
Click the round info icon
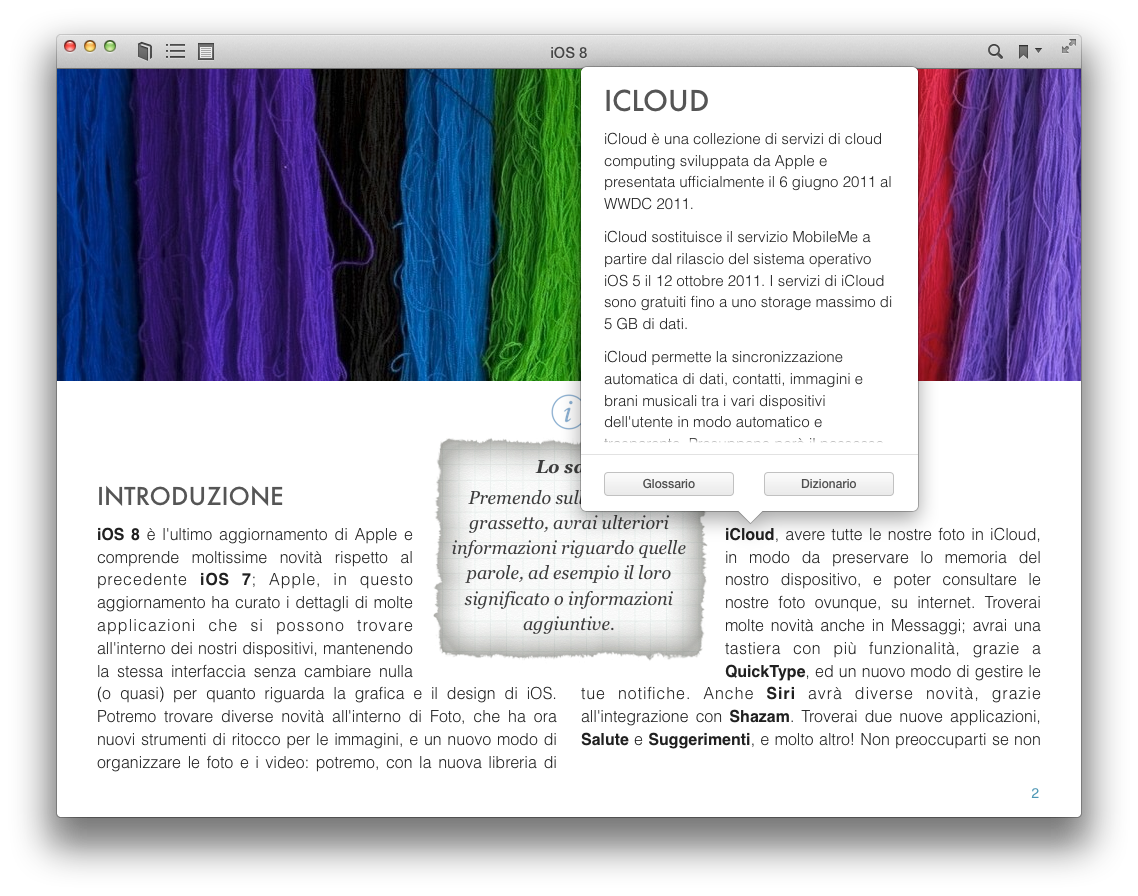(x=567, y=412)
